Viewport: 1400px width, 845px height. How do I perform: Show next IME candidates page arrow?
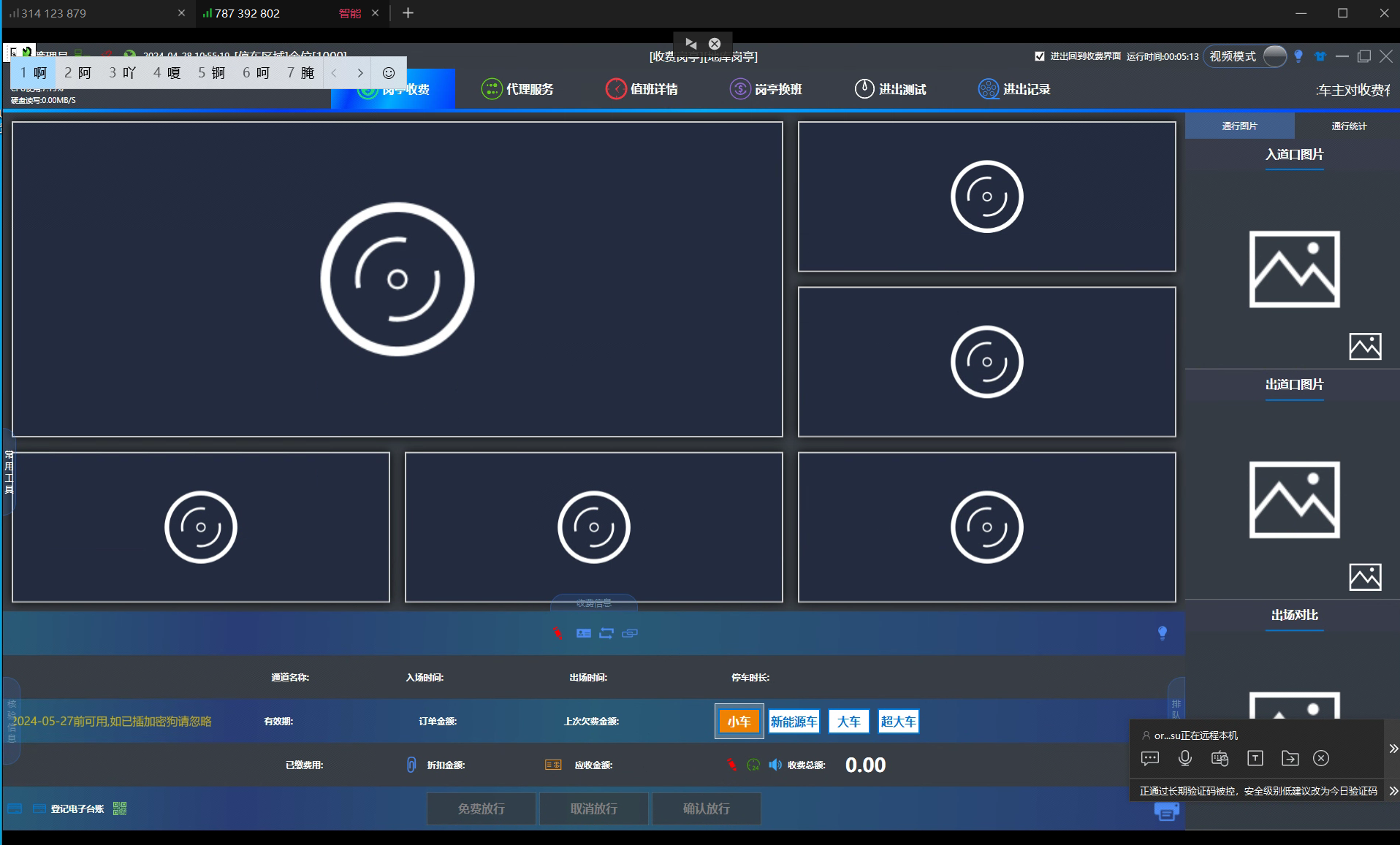pyautogui.click(x=360, y=73)
